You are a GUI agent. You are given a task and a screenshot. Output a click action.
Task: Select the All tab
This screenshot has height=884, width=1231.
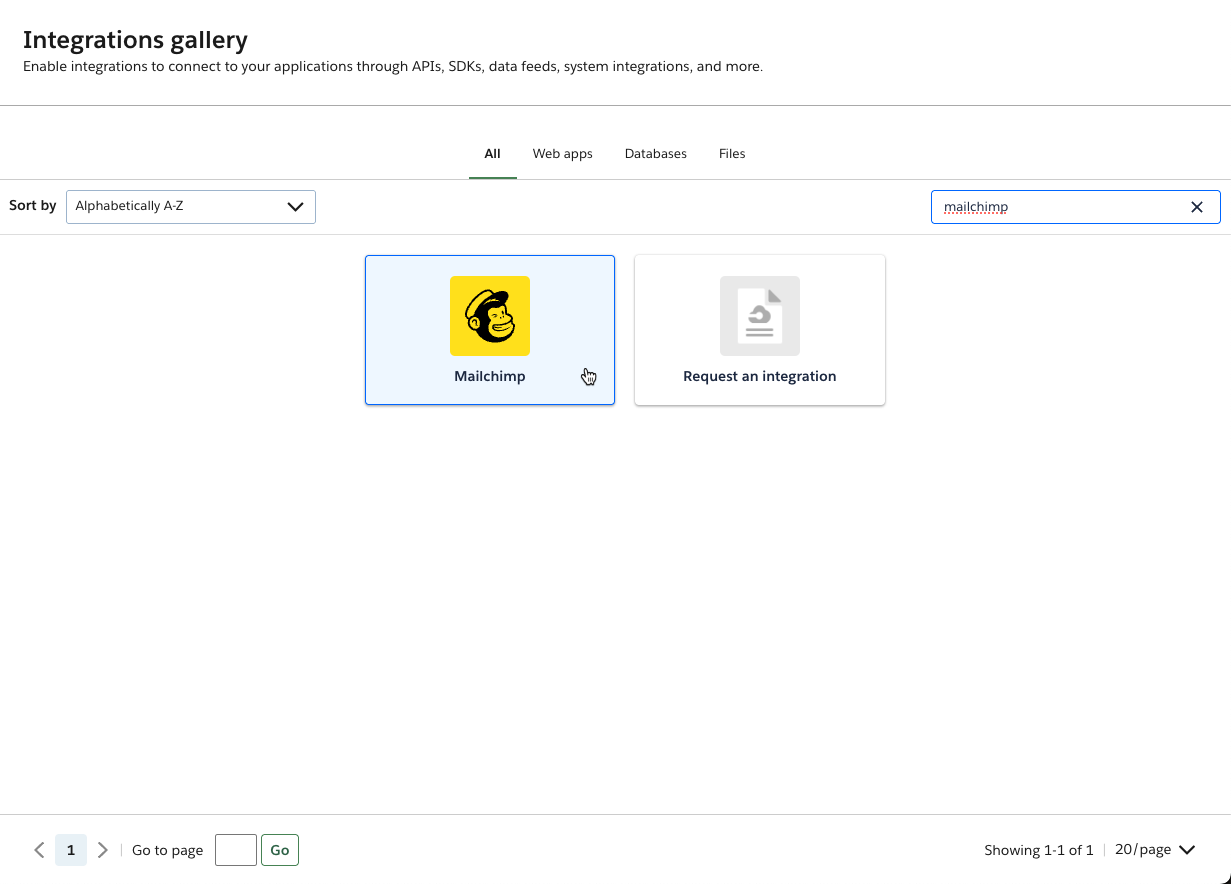click(492, 153)
